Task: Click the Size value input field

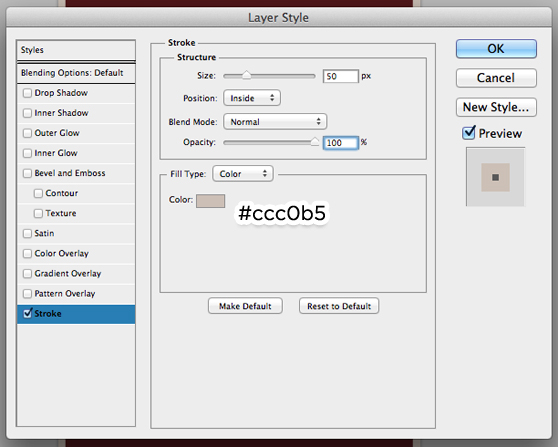Action: click(x=341, y=76)
